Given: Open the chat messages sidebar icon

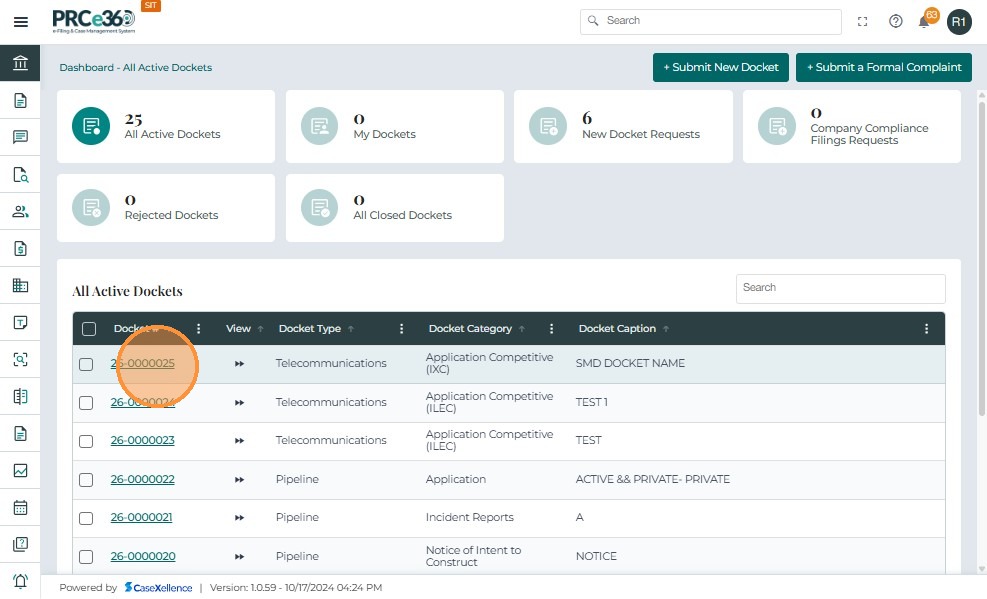Looking at the screenshot, I should (20, 138).
